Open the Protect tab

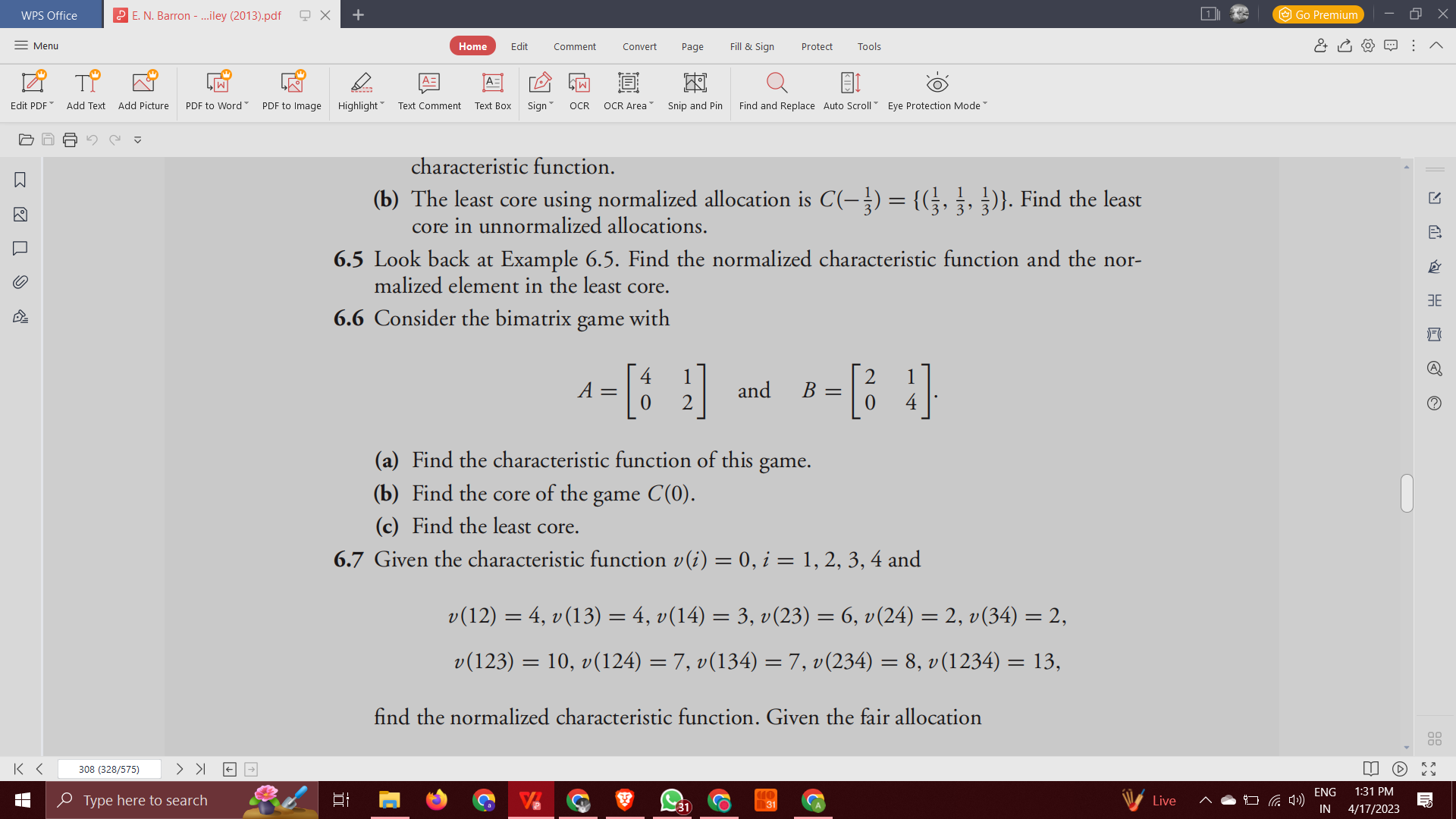click(816, 46)
